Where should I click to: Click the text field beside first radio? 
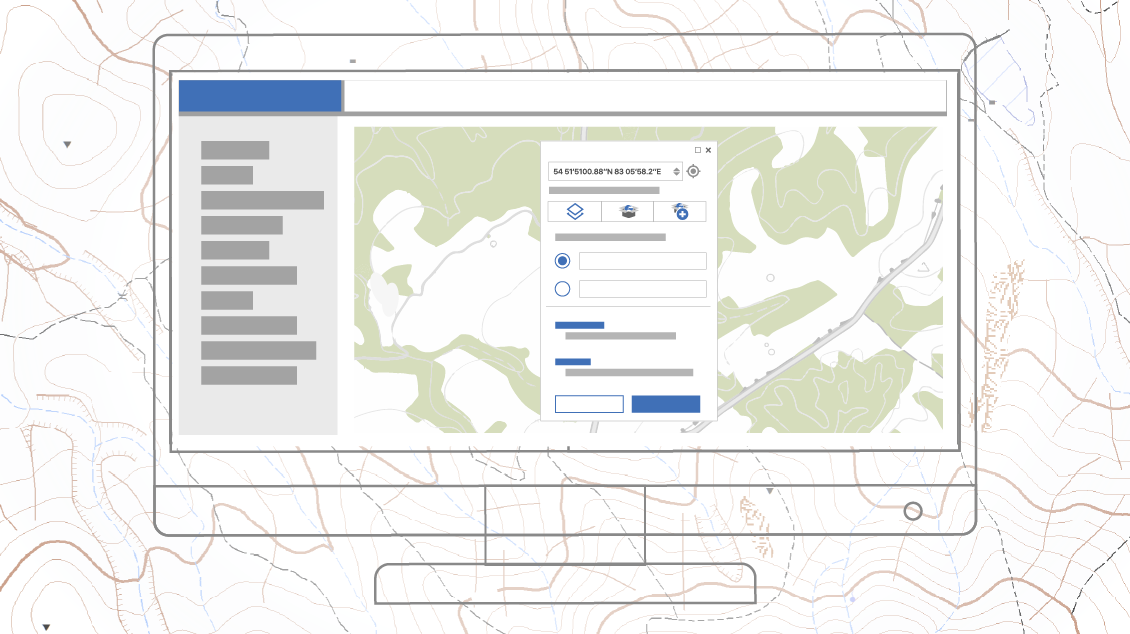642,261
